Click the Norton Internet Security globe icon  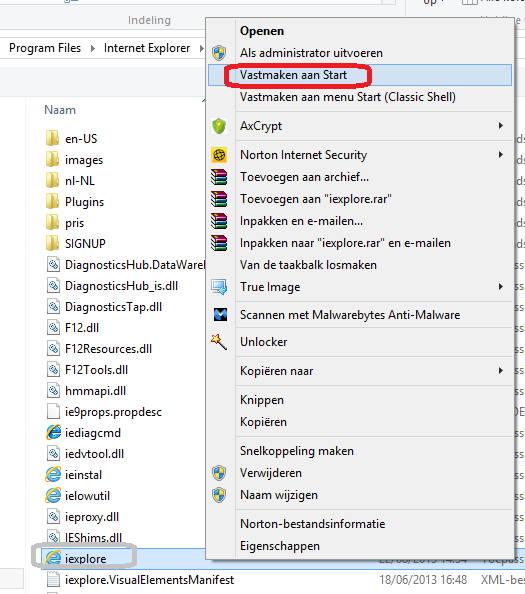point(219,155)
